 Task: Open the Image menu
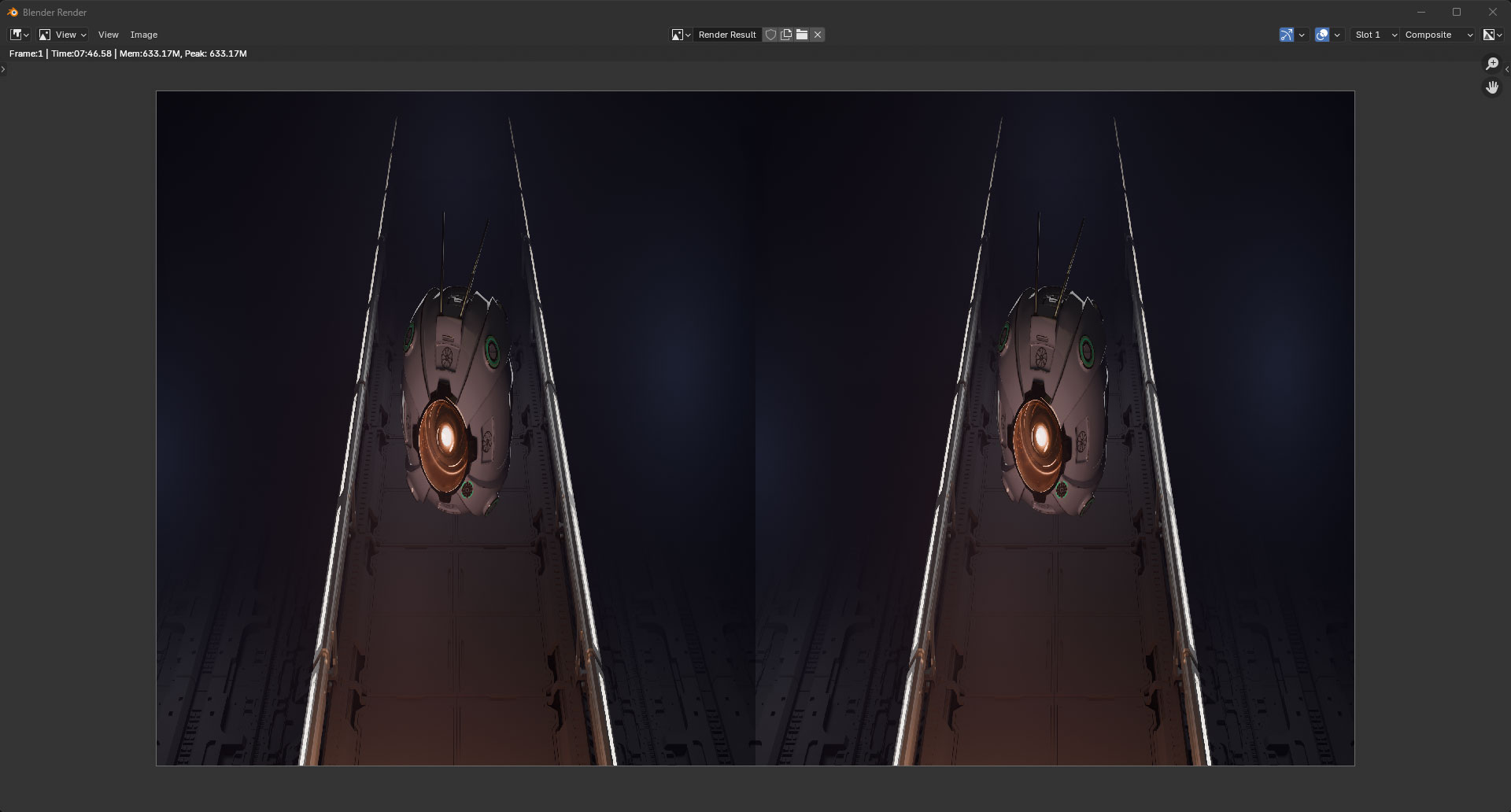[x=143, y=35]
